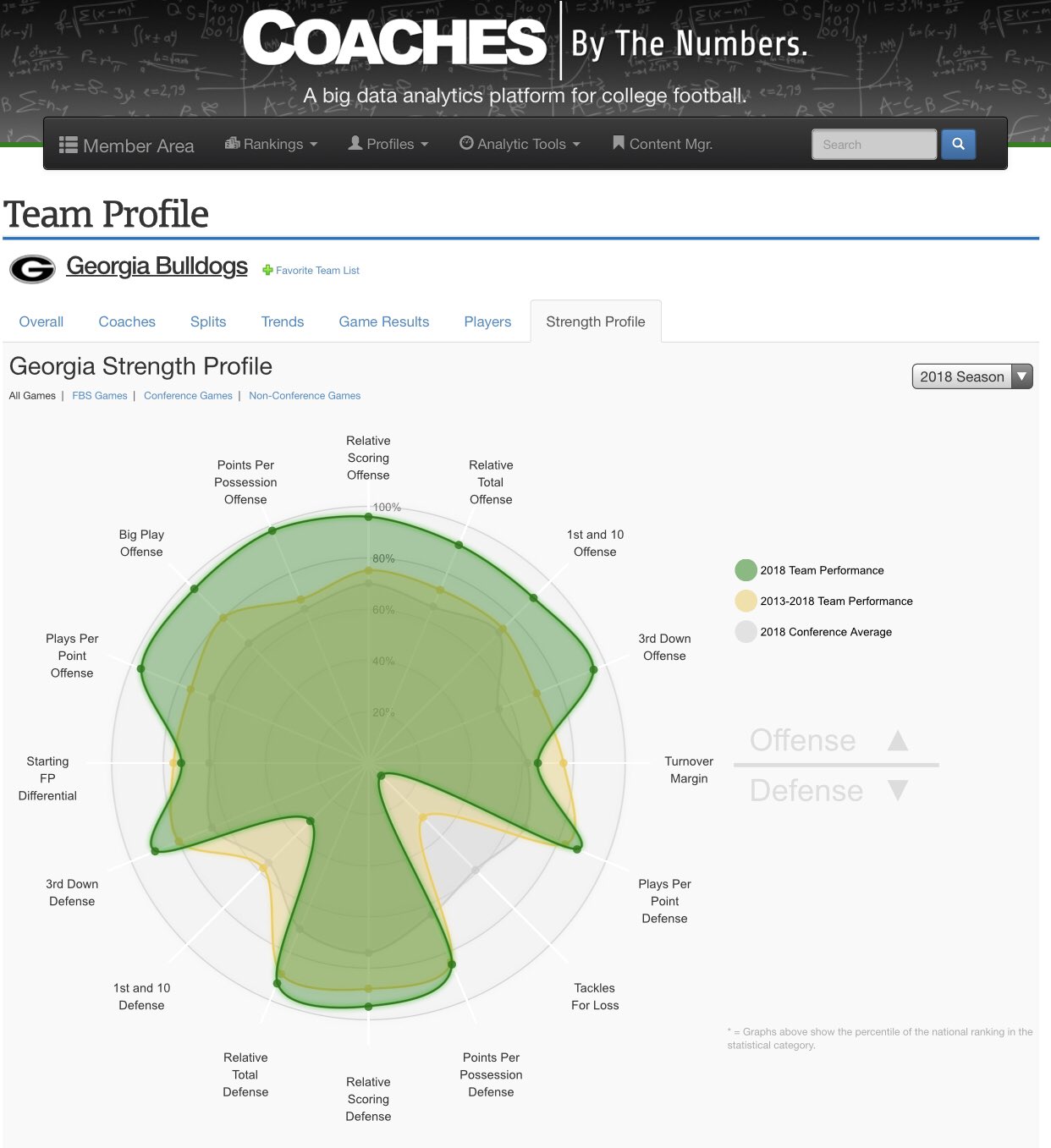Click the green plus Favorite icon
Viewport: 1051px width, 1148px height.
(267, 271)
